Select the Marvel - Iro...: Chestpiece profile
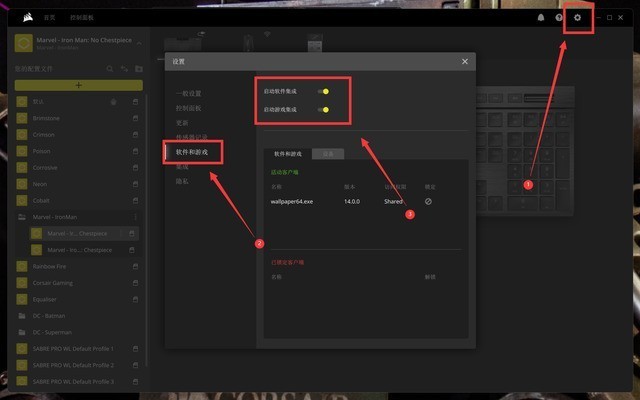640x400 pixels. coord(80,250)
